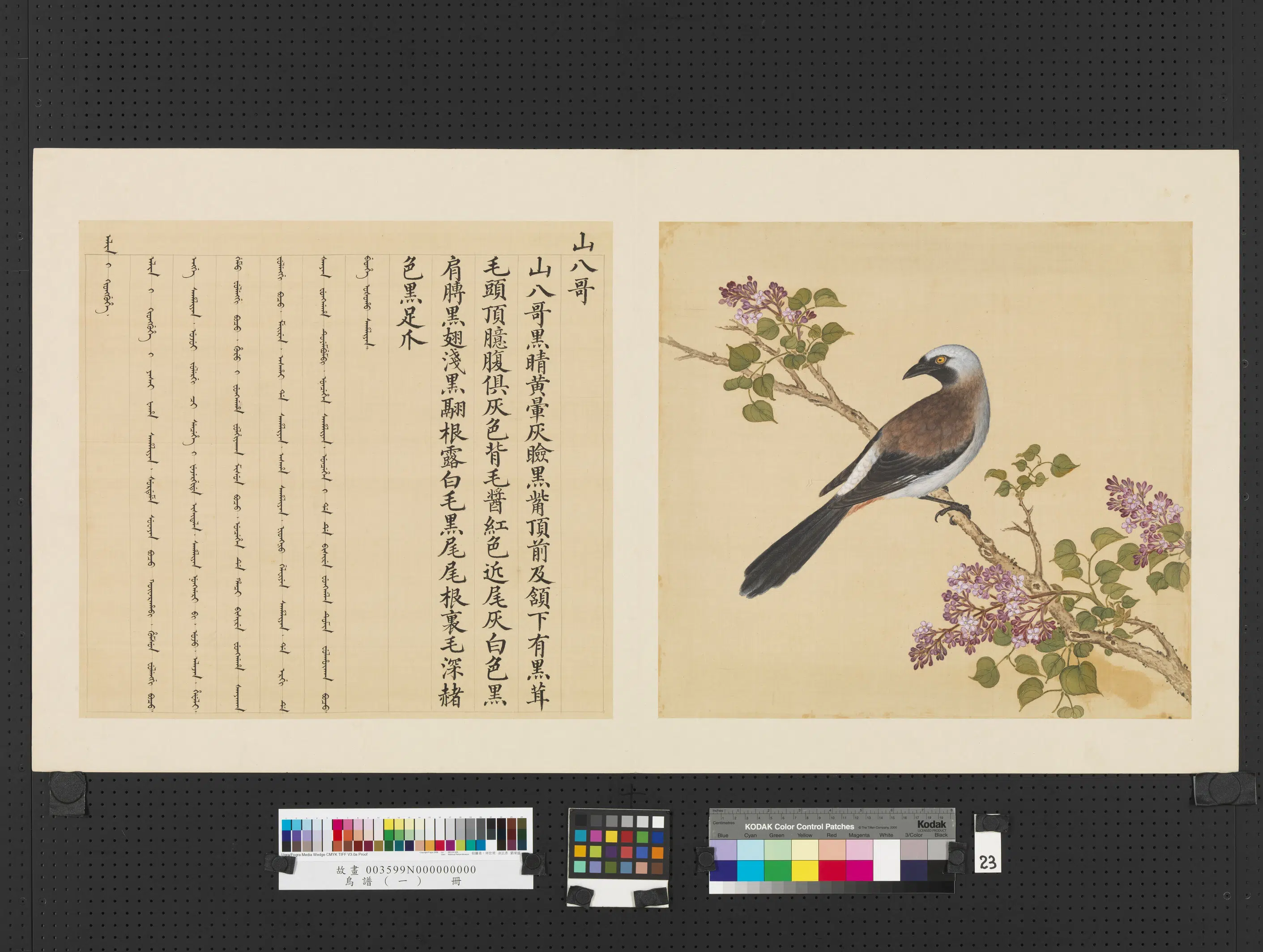This screenshot has height=952, width=1263.
Task: Click the "3/Color" label on the Kodak strip
Action: coord(913,835)
